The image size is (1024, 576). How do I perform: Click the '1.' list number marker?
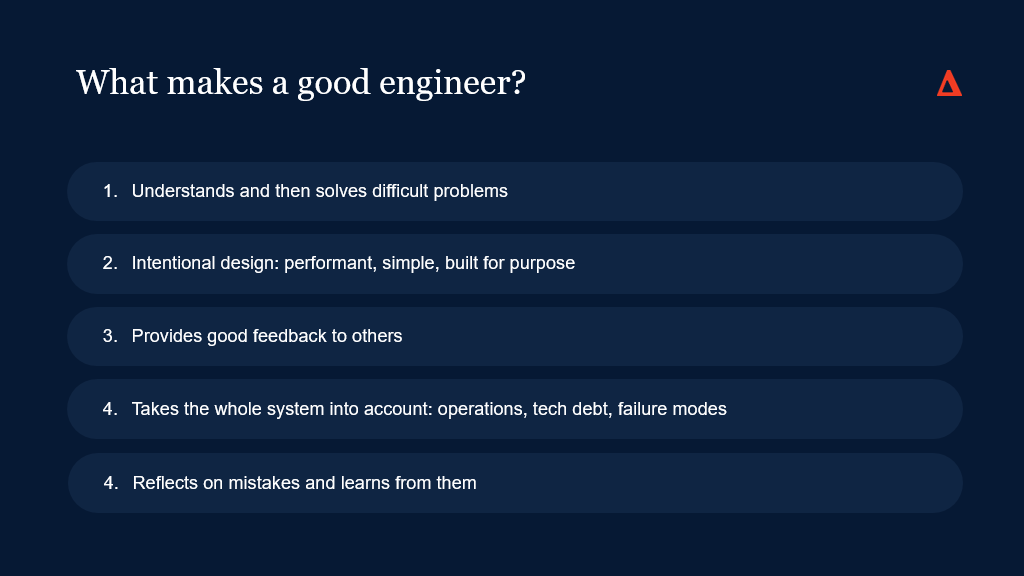(x=110, y=191)
